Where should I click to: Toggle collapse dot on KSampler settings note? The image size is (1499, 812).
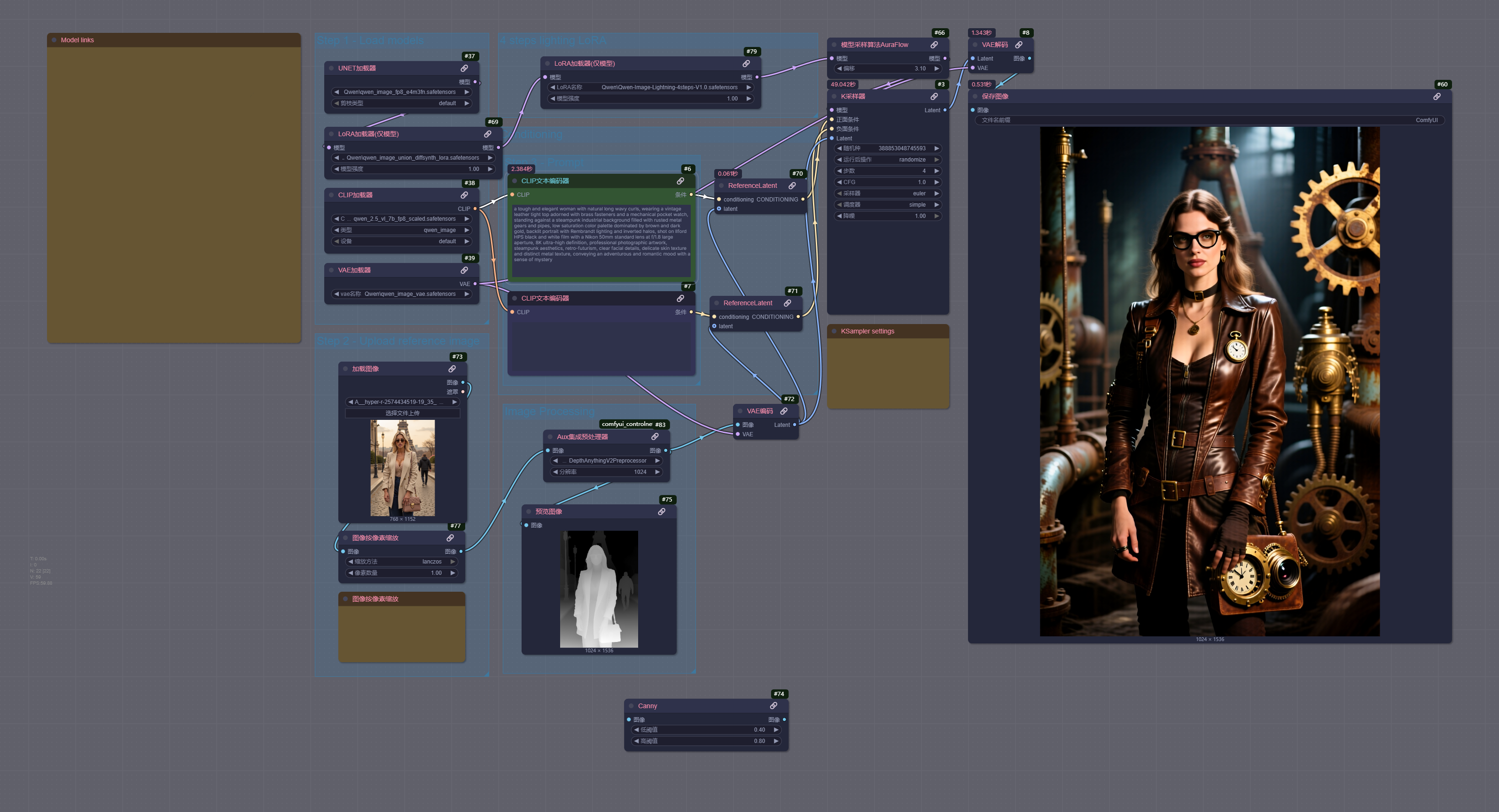834,332
